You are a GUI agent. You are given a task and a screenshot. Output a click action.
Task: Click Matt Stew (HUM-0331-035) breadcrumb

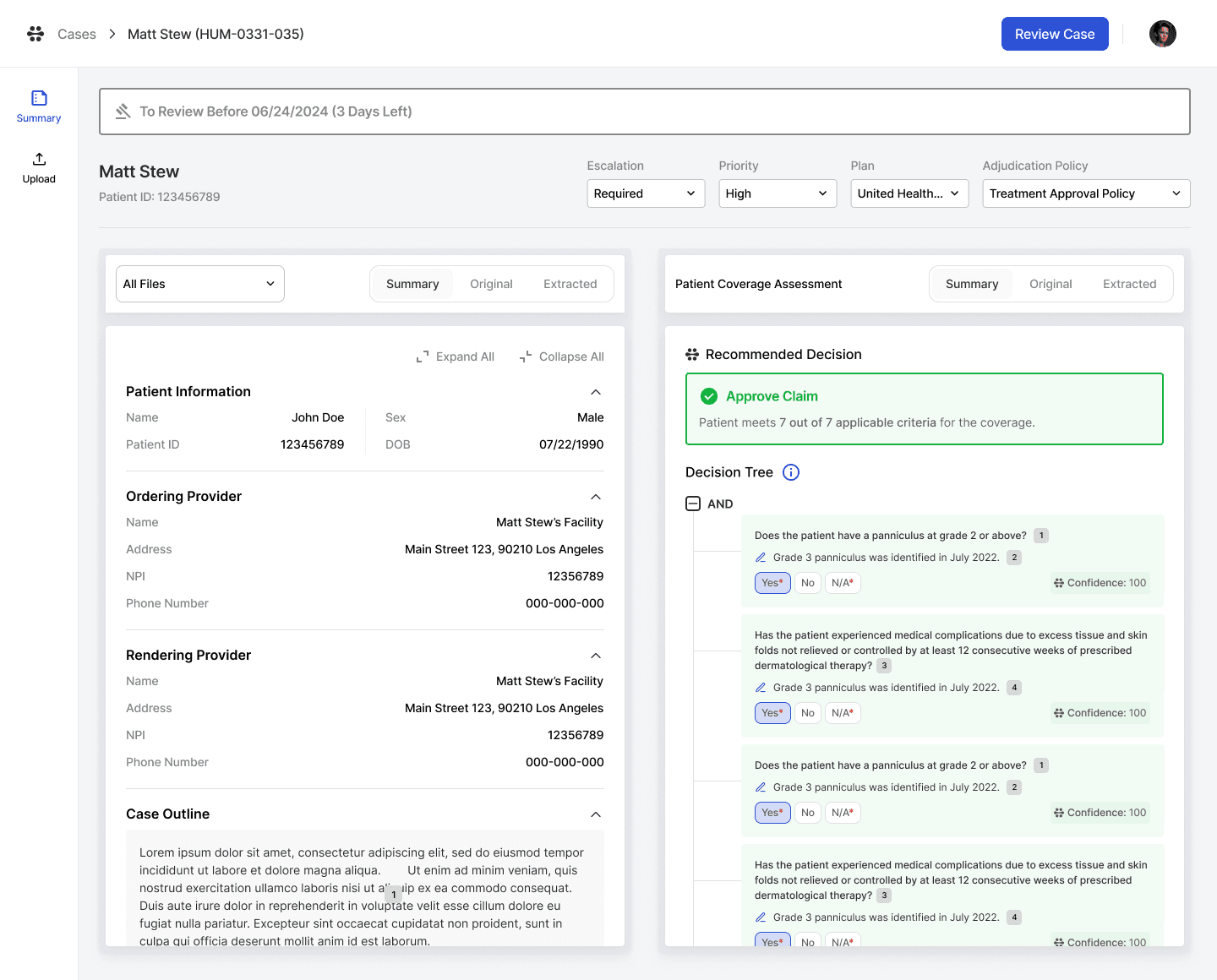(216, 34)
